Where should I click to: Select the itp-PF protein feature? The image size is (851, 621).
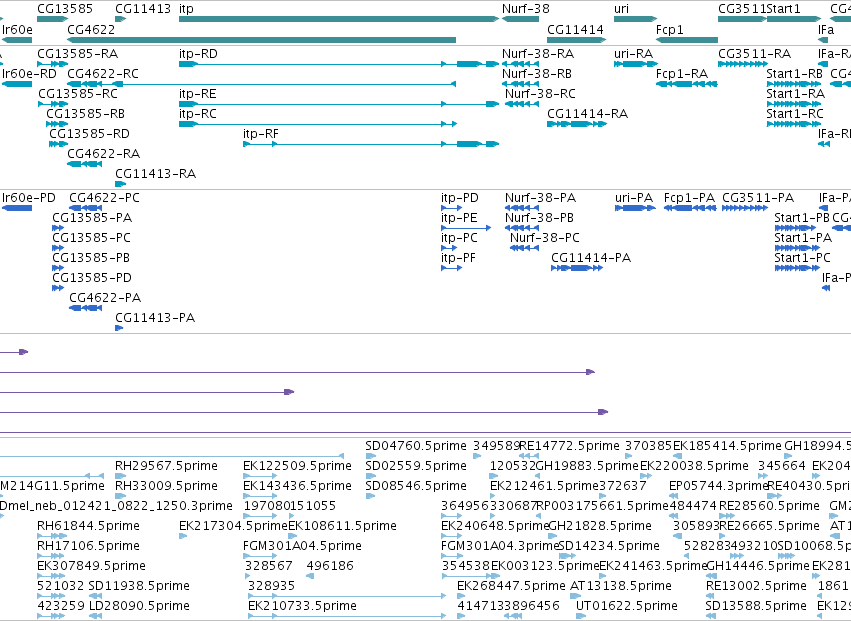point(452,268)
